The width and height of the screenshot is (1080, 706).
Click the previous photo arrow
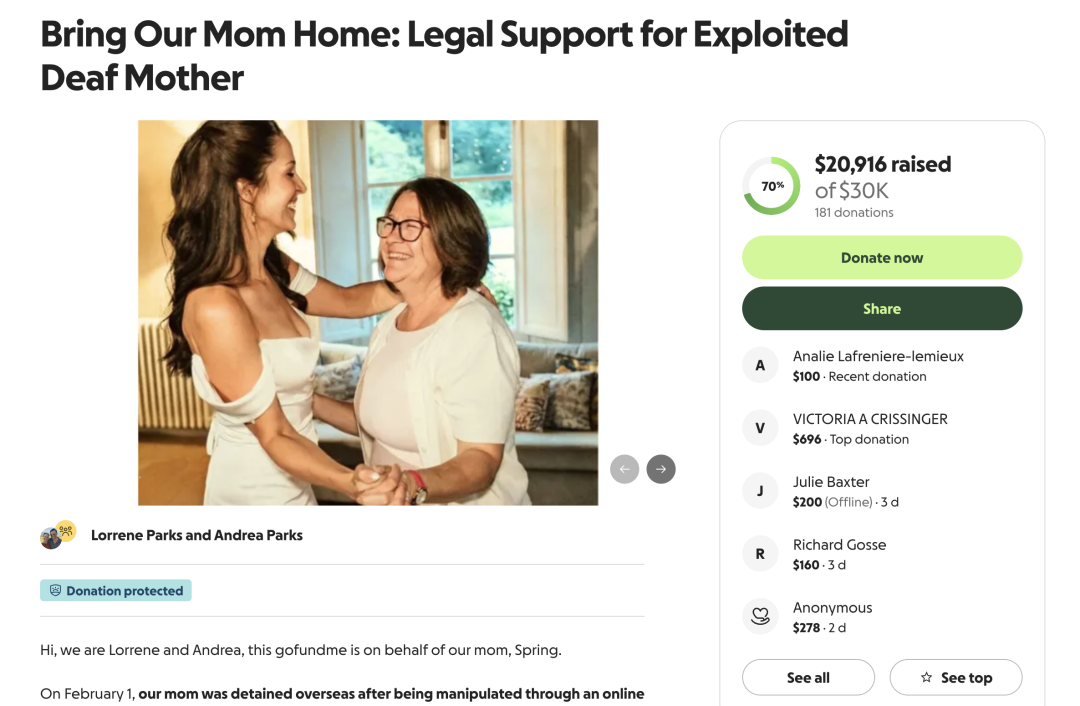625,469
